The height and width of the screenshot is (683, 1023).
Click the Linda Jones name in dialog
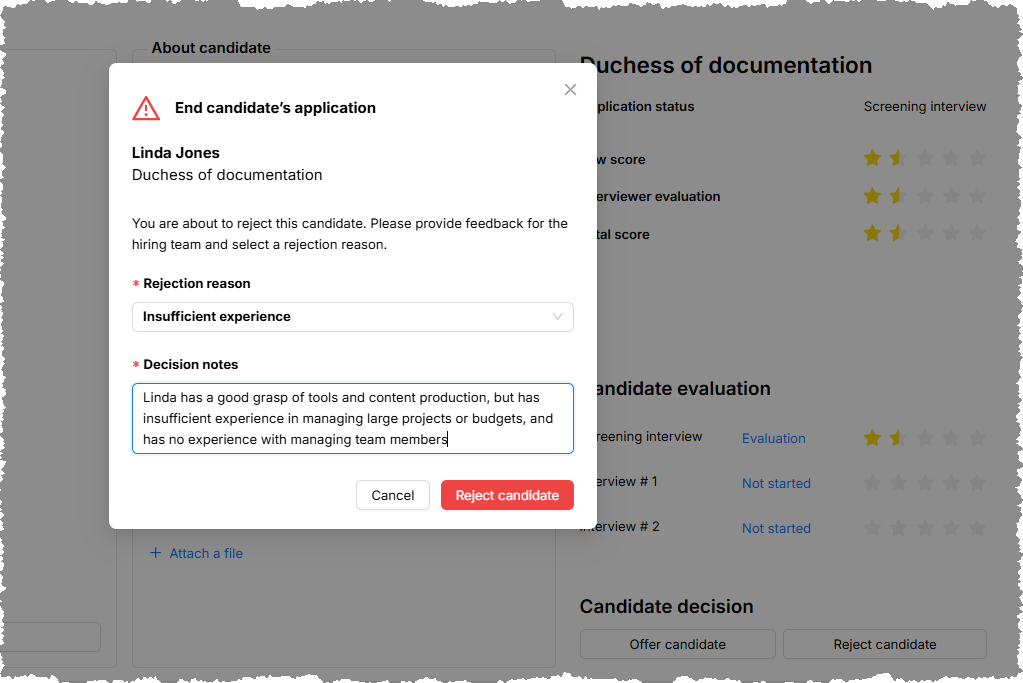click(x=176, y=153)
